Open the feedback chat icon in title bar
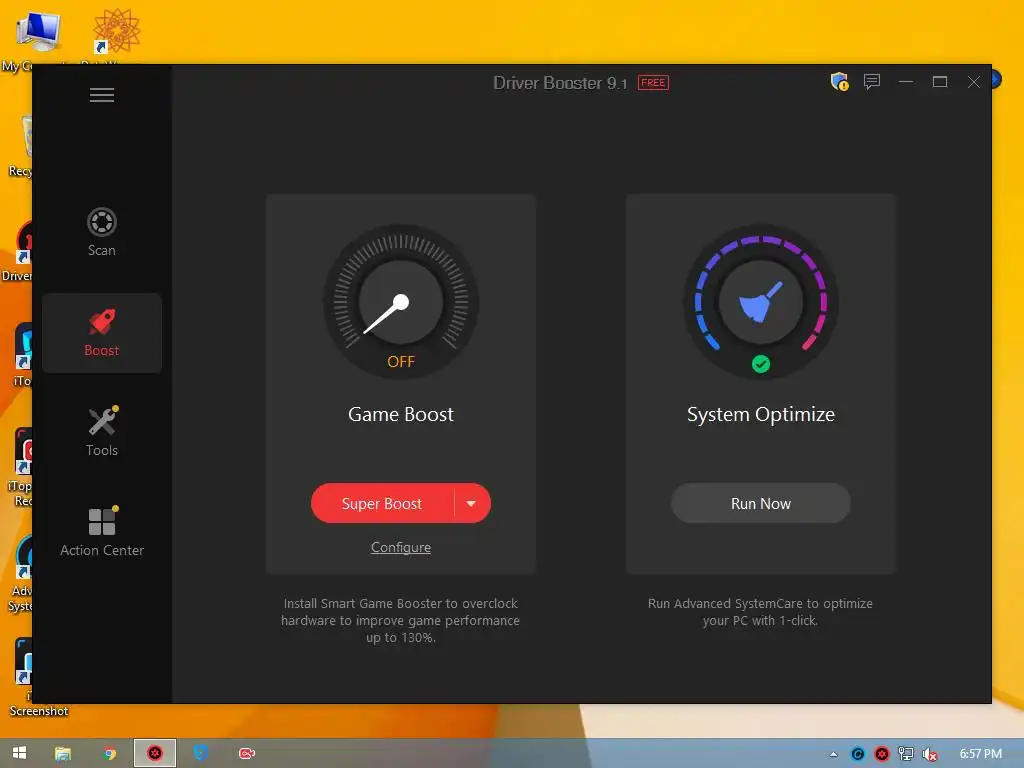This screenshot has width=1024, height=768. click(x=872, y=82)
